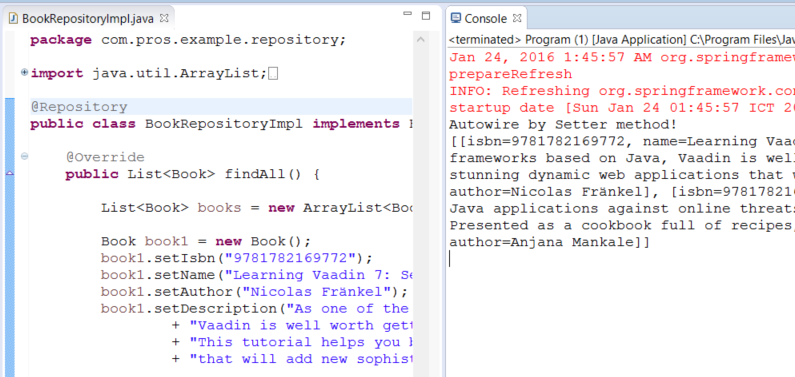This screenshot has height=377, width=795.
Task: Click the terminated Program (1) status text
Action: click(622, 40)
